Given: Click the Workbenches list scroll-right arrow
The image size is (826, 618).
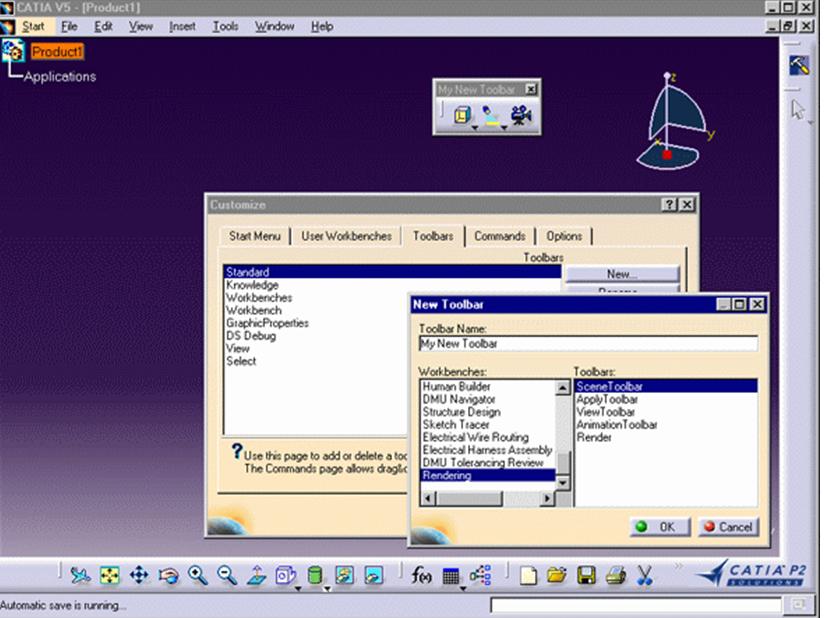Looking at the screenshot, I should coord(548,498).
